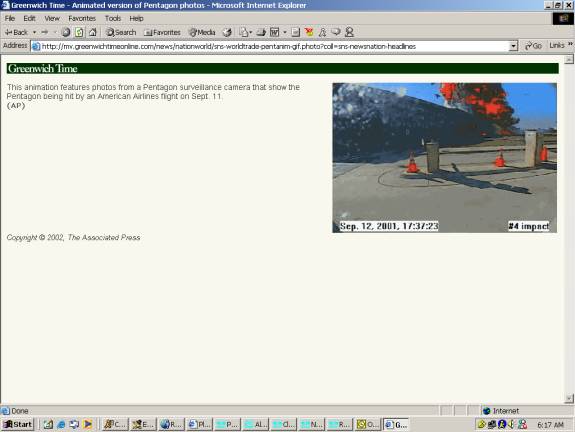The height and width of the screenshot is (432, 575).
Task: Switch to the 'O...' taskbar window
Action: [367, 424]
